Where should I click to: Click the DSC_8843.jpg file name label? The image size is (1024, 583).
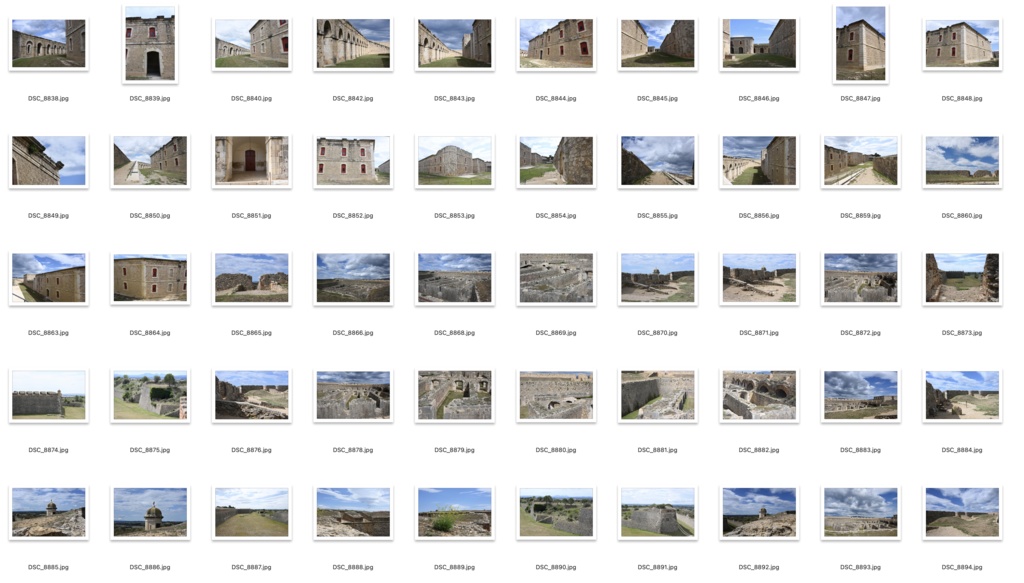pyautogui.click(x=455, y=99)
